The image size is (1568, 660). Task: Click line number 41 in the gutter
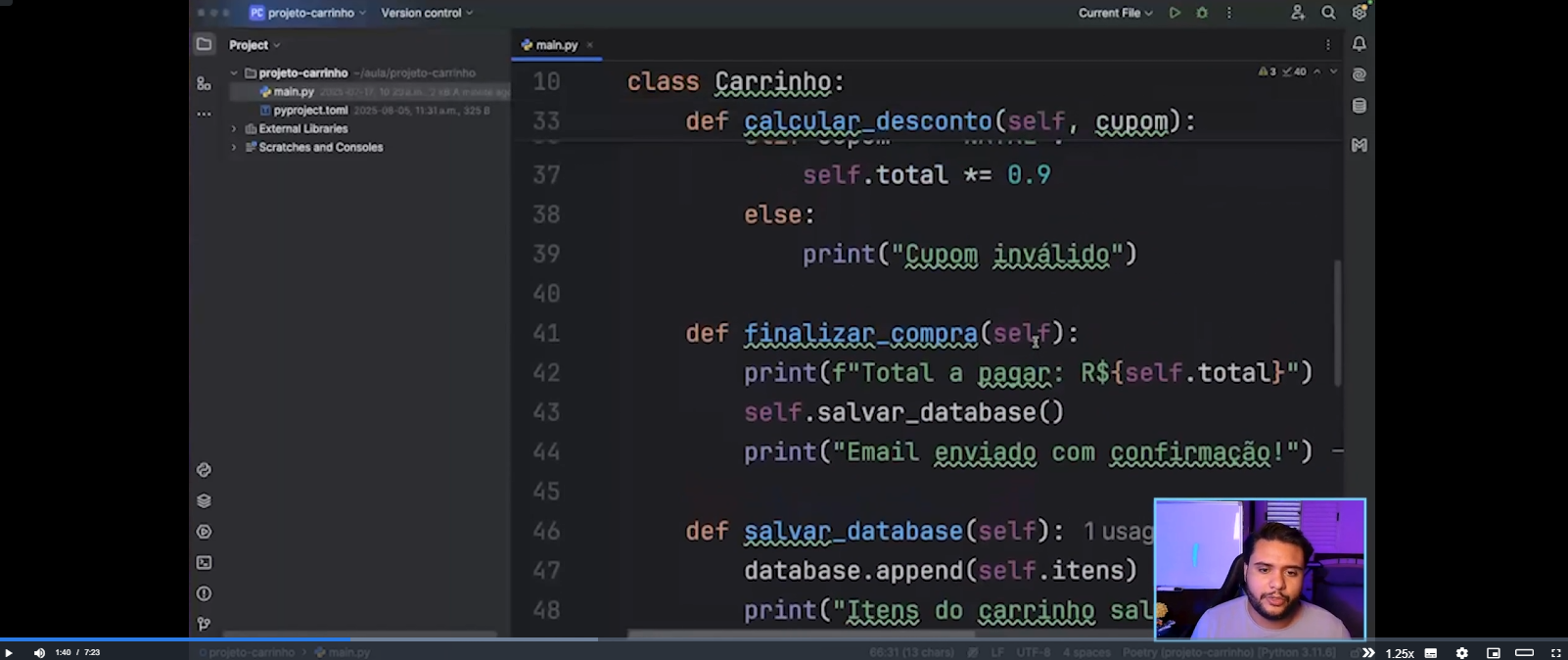pyautogui.click(x=546, y=333)
